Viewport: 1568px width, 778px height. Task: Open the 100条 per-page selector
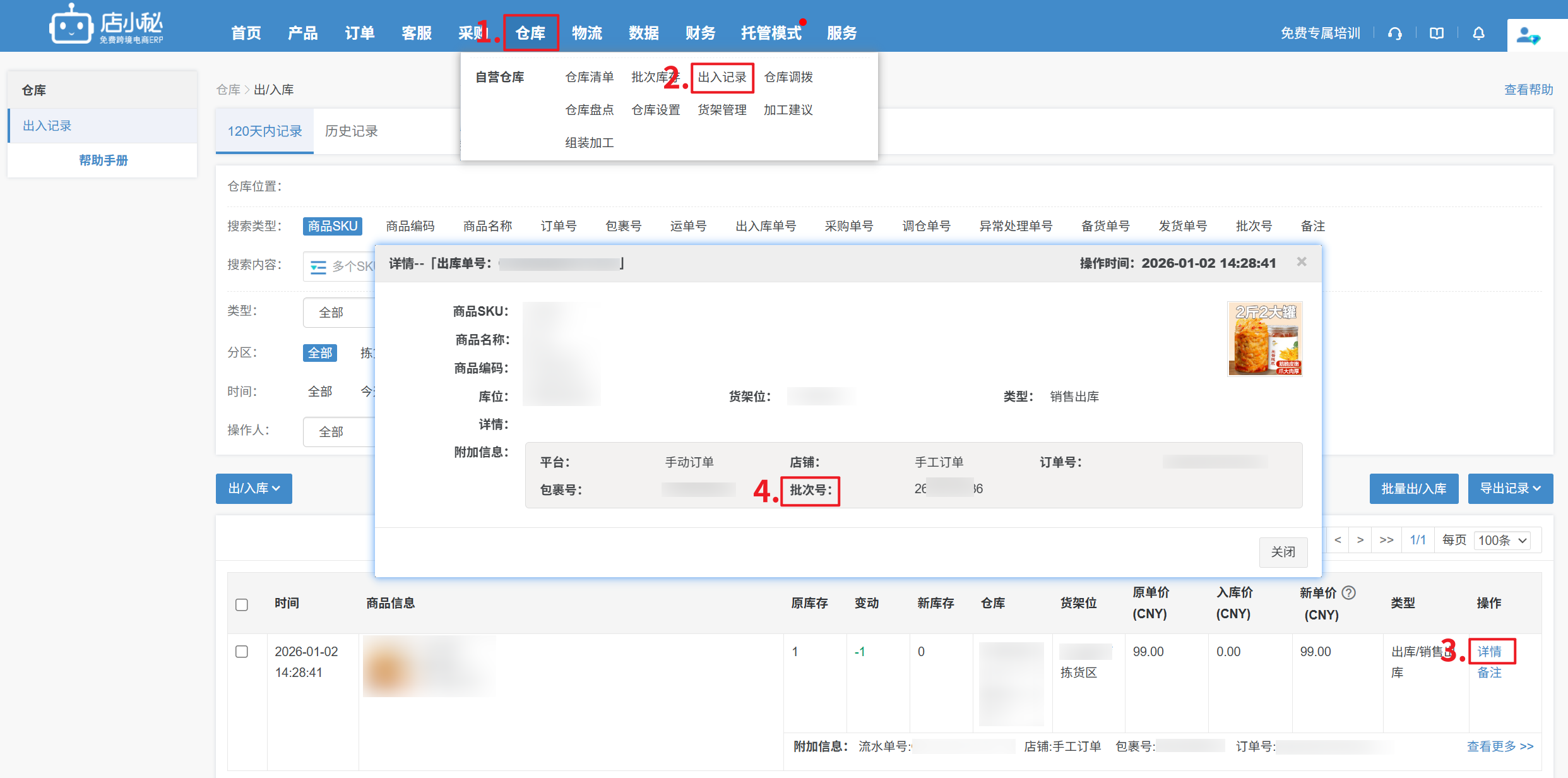tap(1502, 541)
